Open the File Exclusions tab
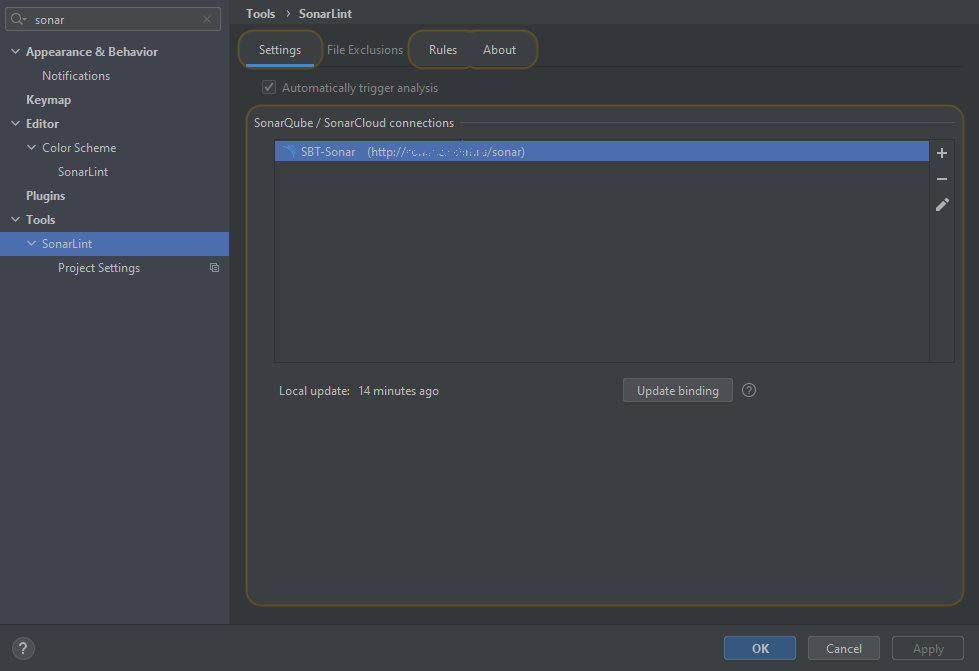Screen dimensions: 979x671 tap(365, 50)
